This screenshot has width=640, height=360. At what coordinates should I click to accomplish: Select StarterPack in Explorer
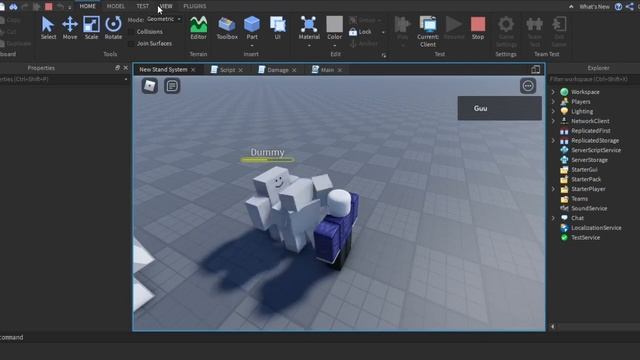586,179
